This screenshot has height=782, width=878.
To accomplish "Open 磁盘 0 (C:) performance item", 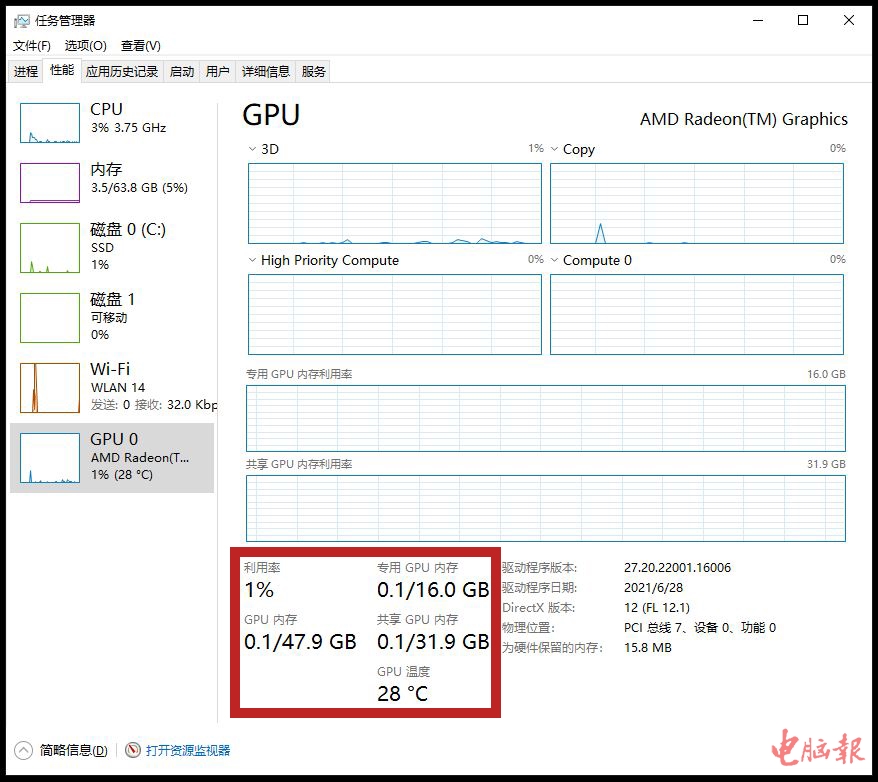I will pos(50,248).
